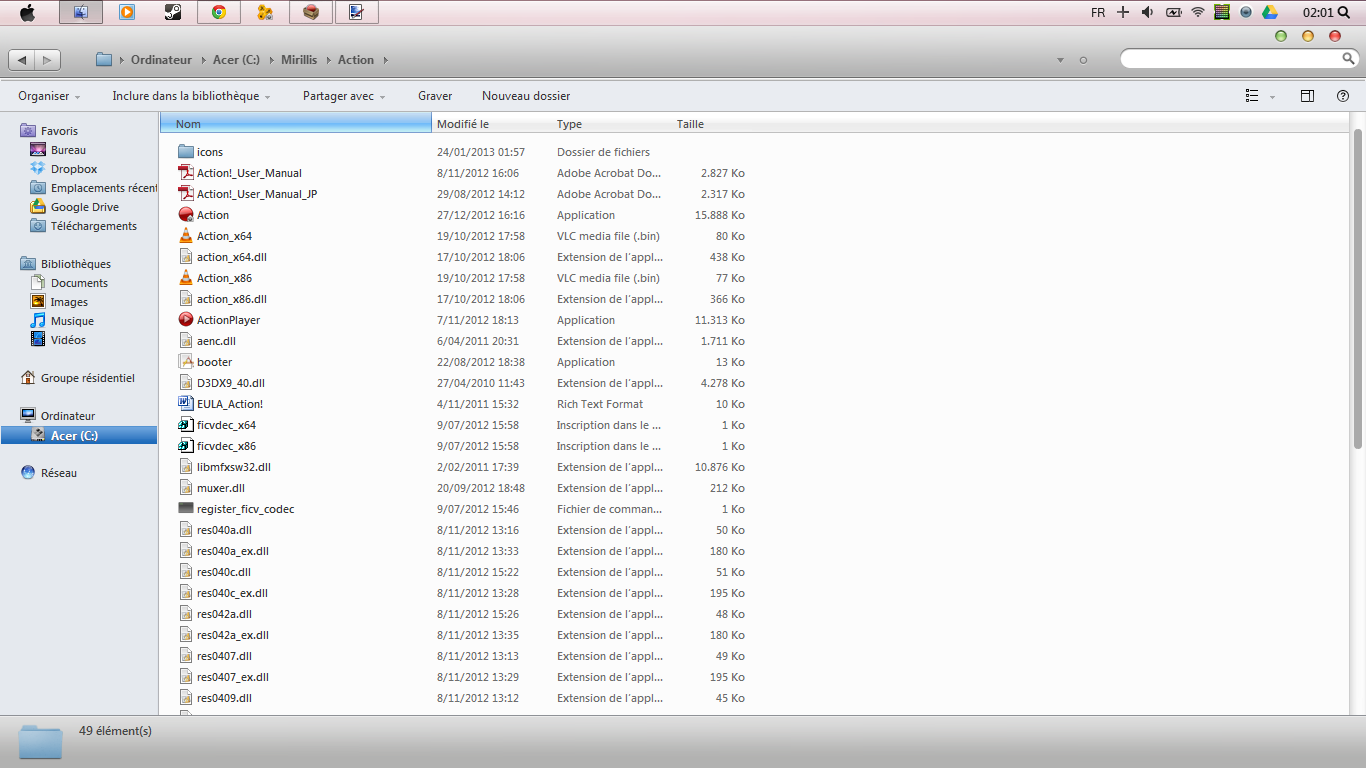The height and width of the screenshot is (768, 1366).
Task: Select Bibliothèques in the sidebar
Action: pyautogui.click(x=76, y=264)
